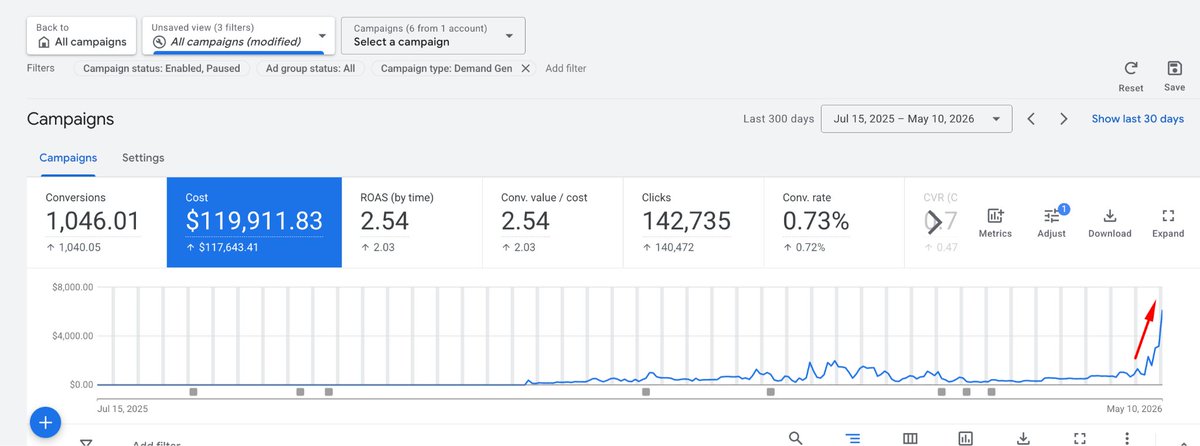Open the Unsaved view dropdown
Screen dimensions: 1200x446
(238, 35)
